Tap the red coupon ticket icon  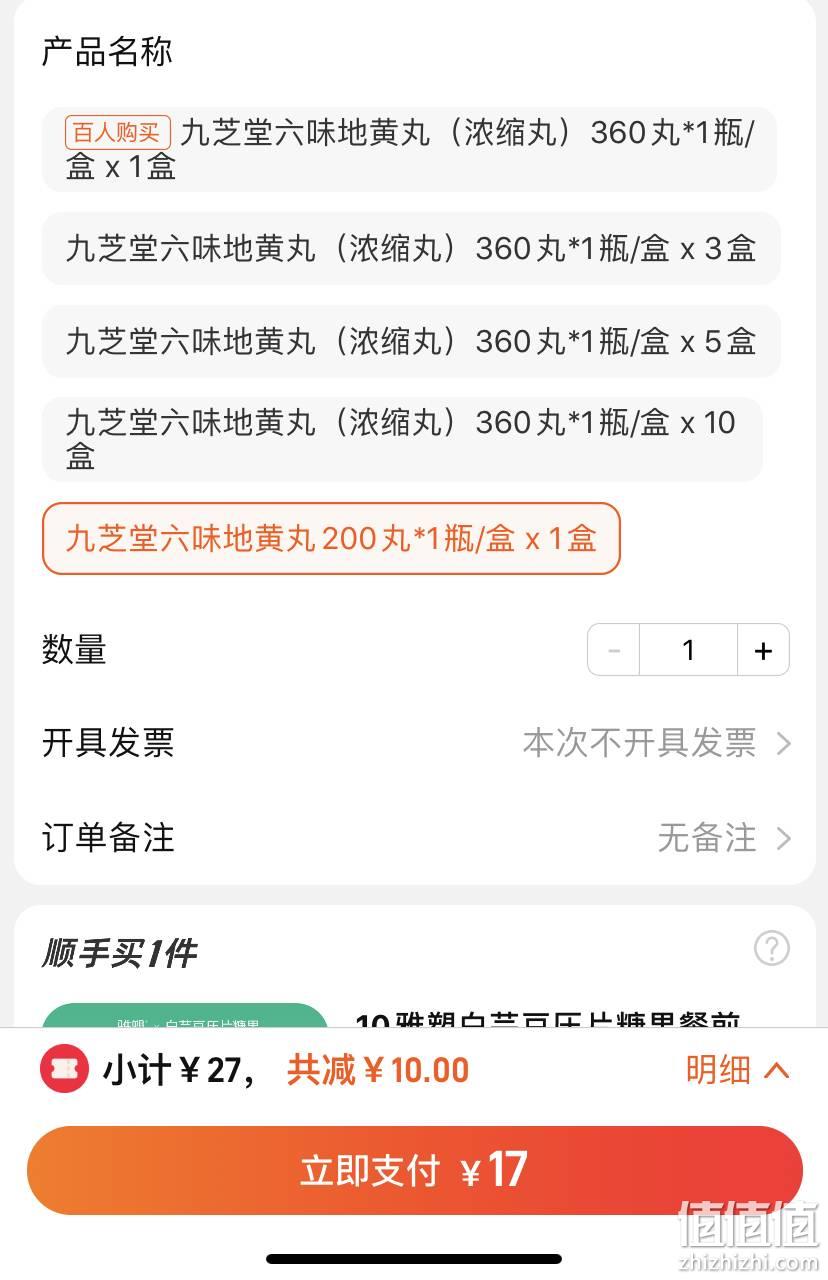[x=64, y=1070]
